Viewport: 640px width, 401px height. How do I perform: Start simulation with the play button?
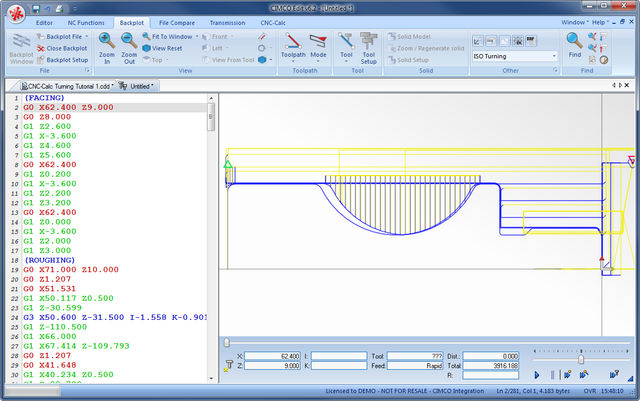[x=537, y=374]
